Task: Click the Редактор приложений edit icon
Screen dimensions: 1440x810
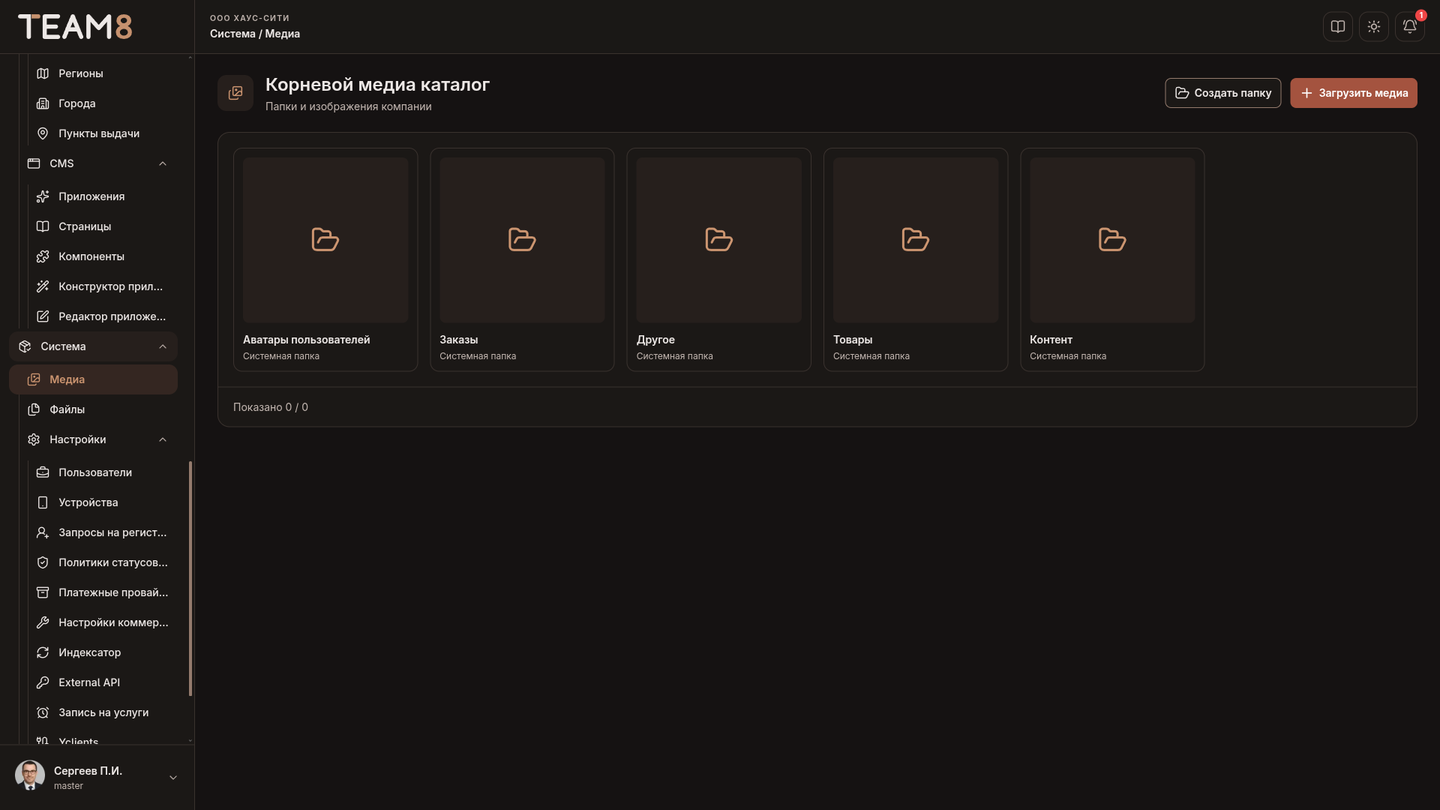Action: (43, 316)
